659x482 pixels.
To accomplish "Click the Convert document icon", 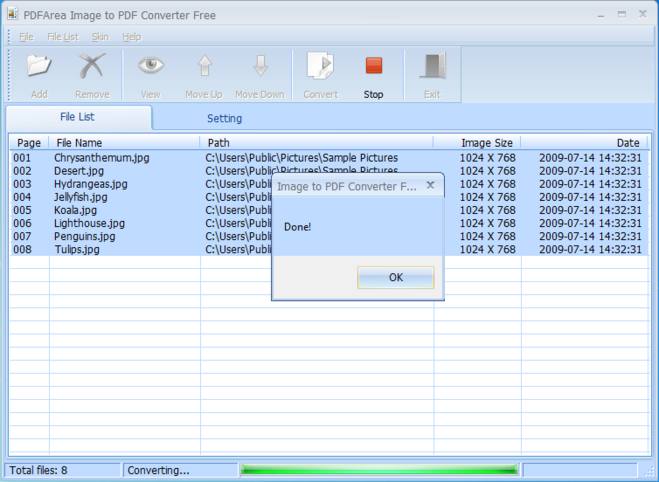I will click(x=320, y=66).
